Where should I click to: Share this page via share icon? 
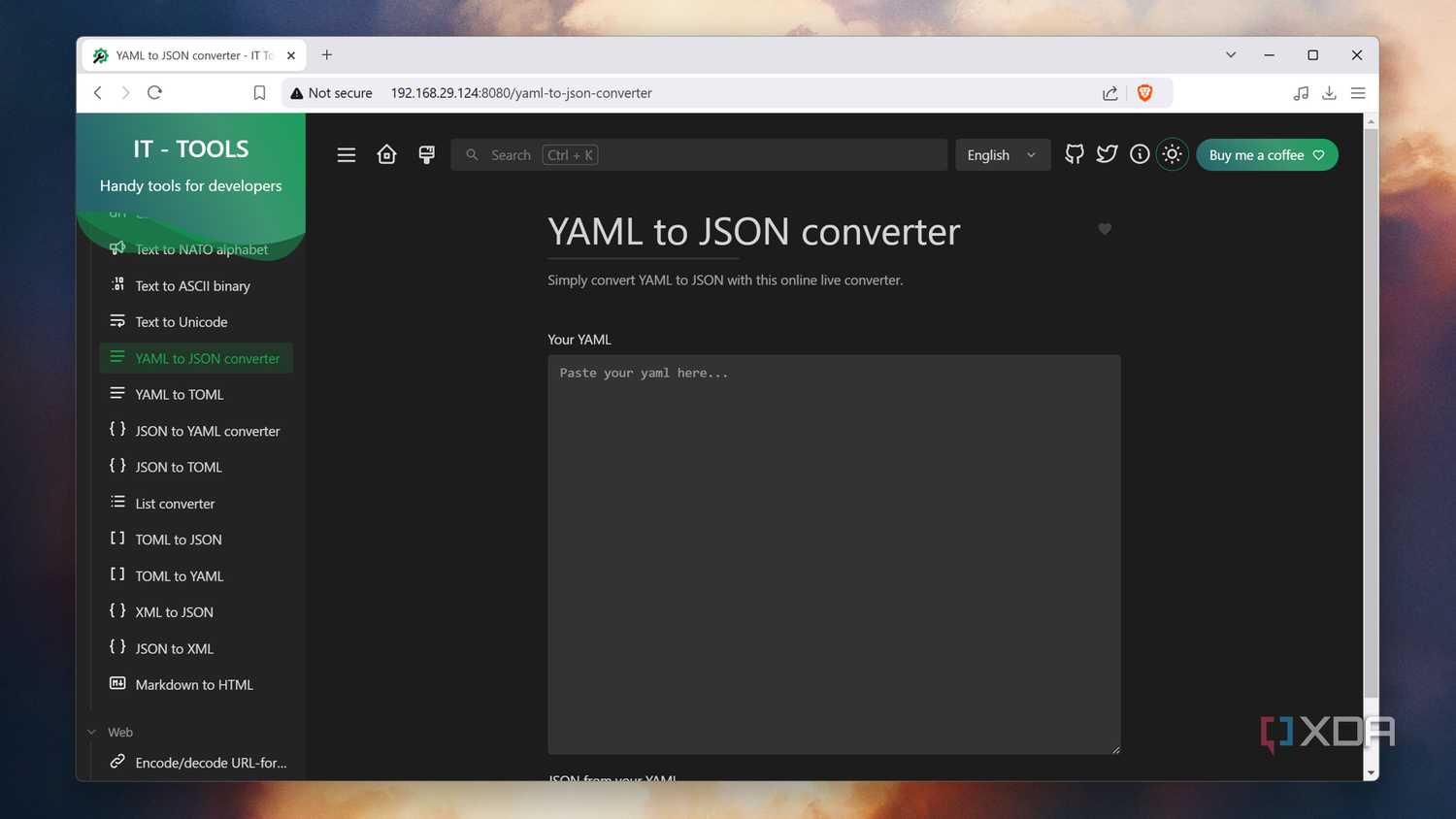pos(1109,93)
